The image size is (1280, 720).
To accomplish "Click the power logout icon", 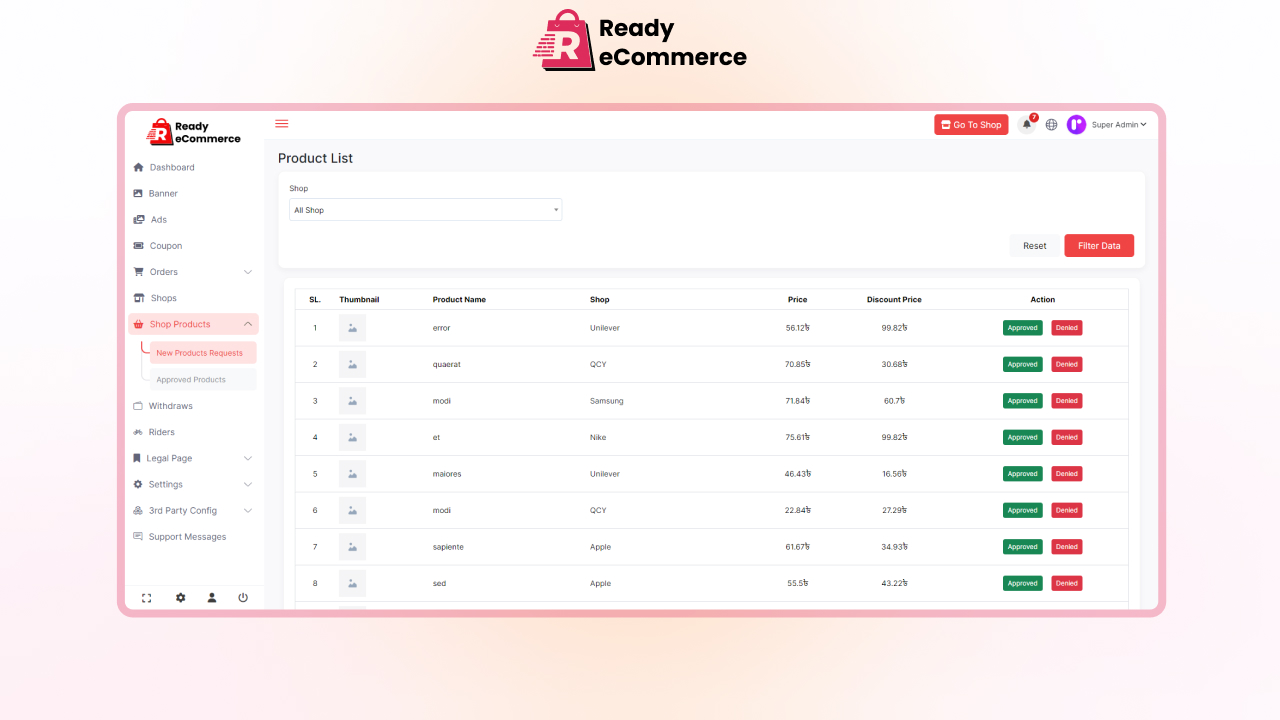I will (x=243, y=597).
